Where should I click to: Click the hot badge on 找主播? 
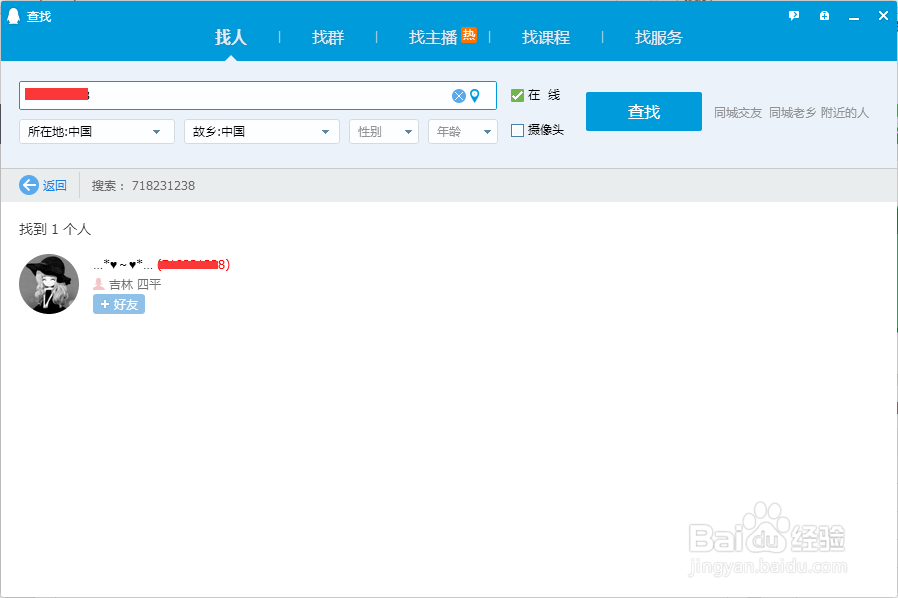click(469, 35)
